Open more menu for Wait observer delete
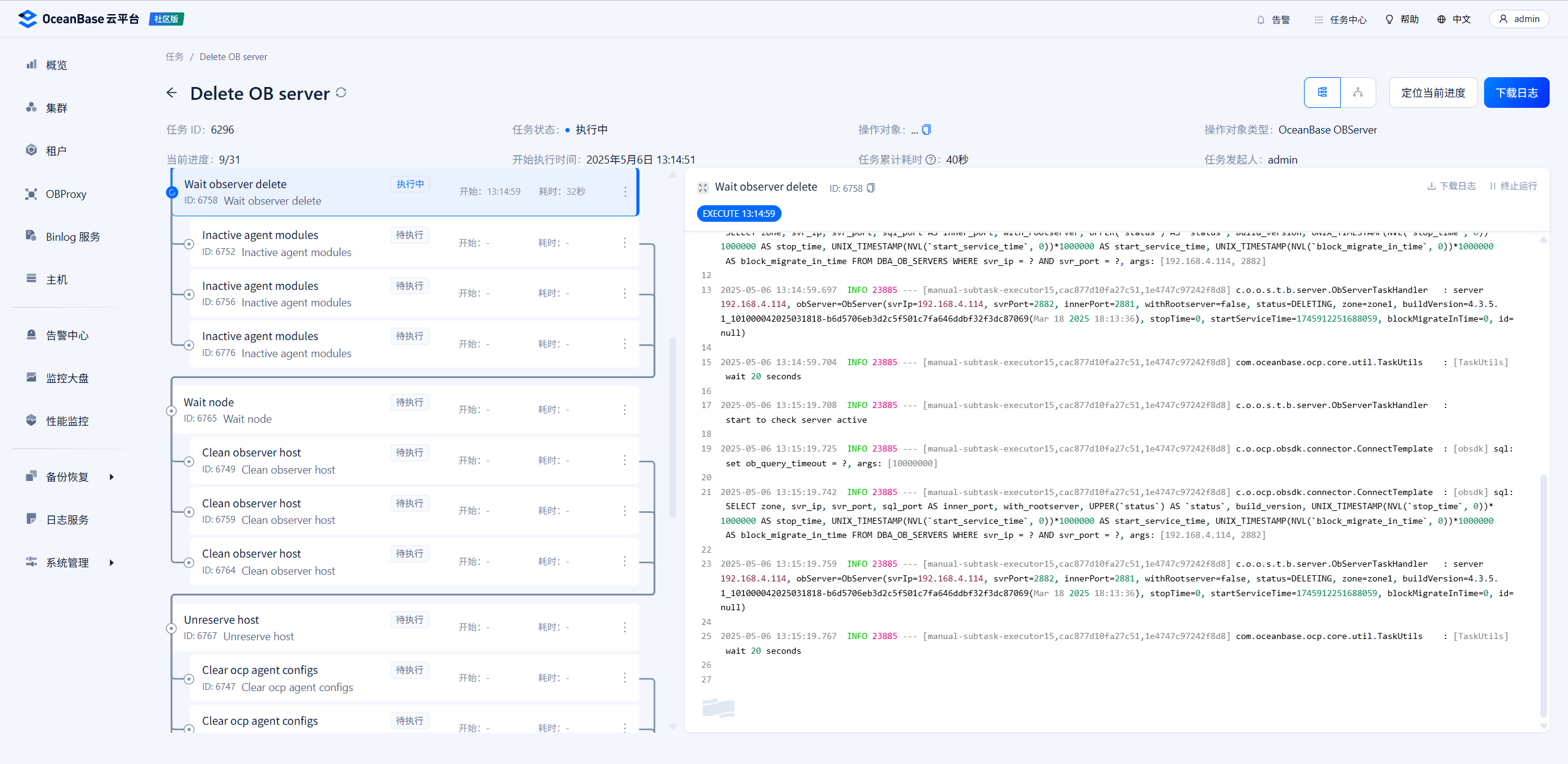The image size is (1568, 764). coord(625,192)
